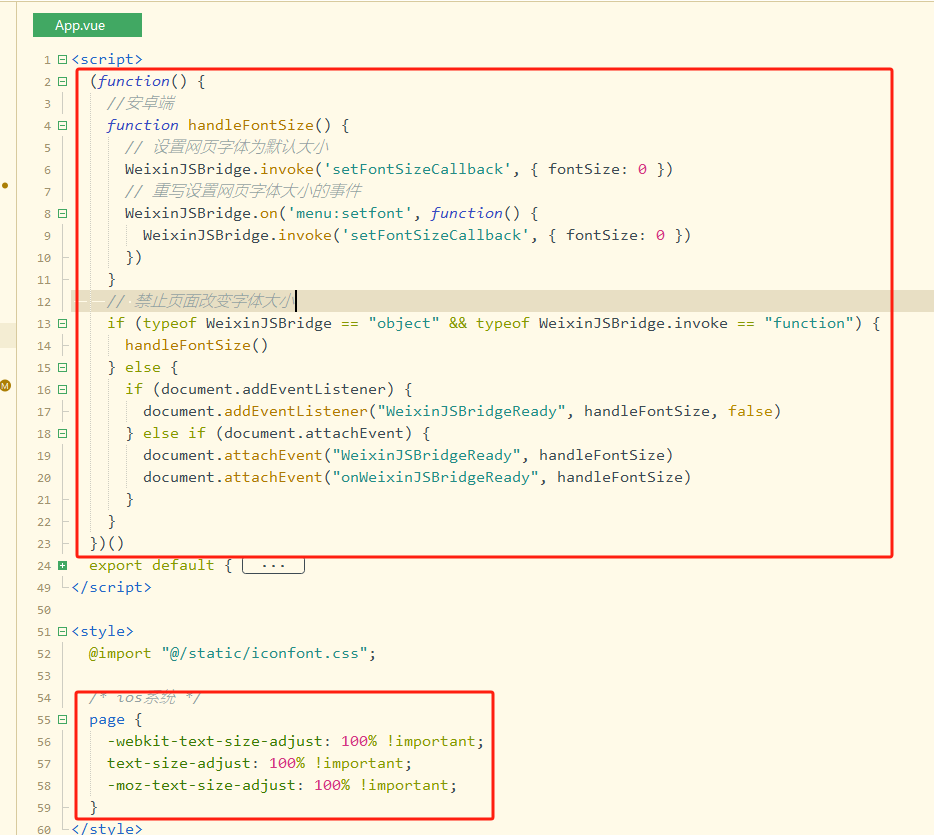The width and height of the screenshot is (934, 835).
Task: Click the @import "@/static/iconfont.css" line
Action: point(232,654)
